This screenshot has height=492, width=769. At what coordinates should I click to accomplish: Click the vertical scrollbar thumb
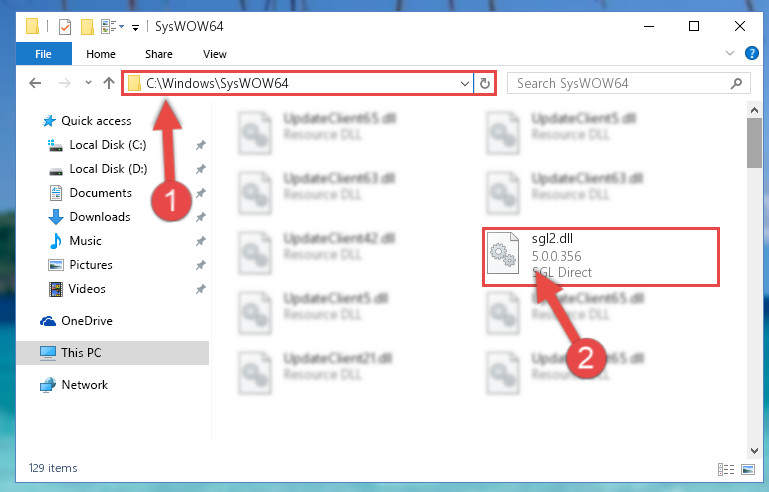(754, 143)
